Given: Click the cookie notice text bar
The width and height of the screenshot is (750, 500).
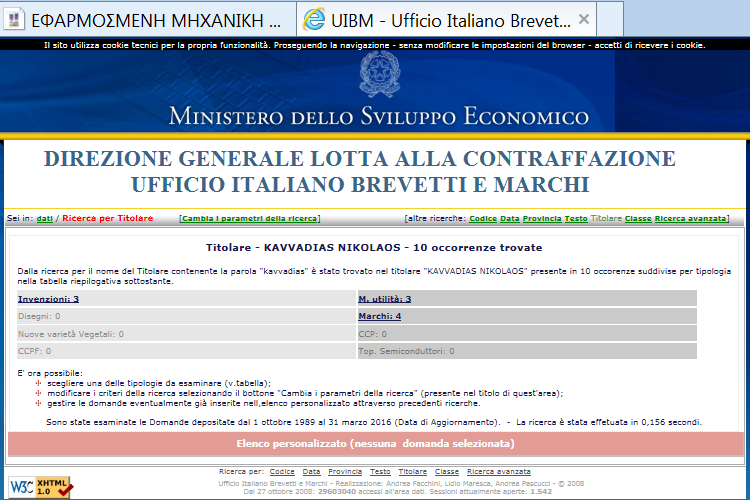Looking at the screenshot, I should pyautogui.click(x=375, y=45).
